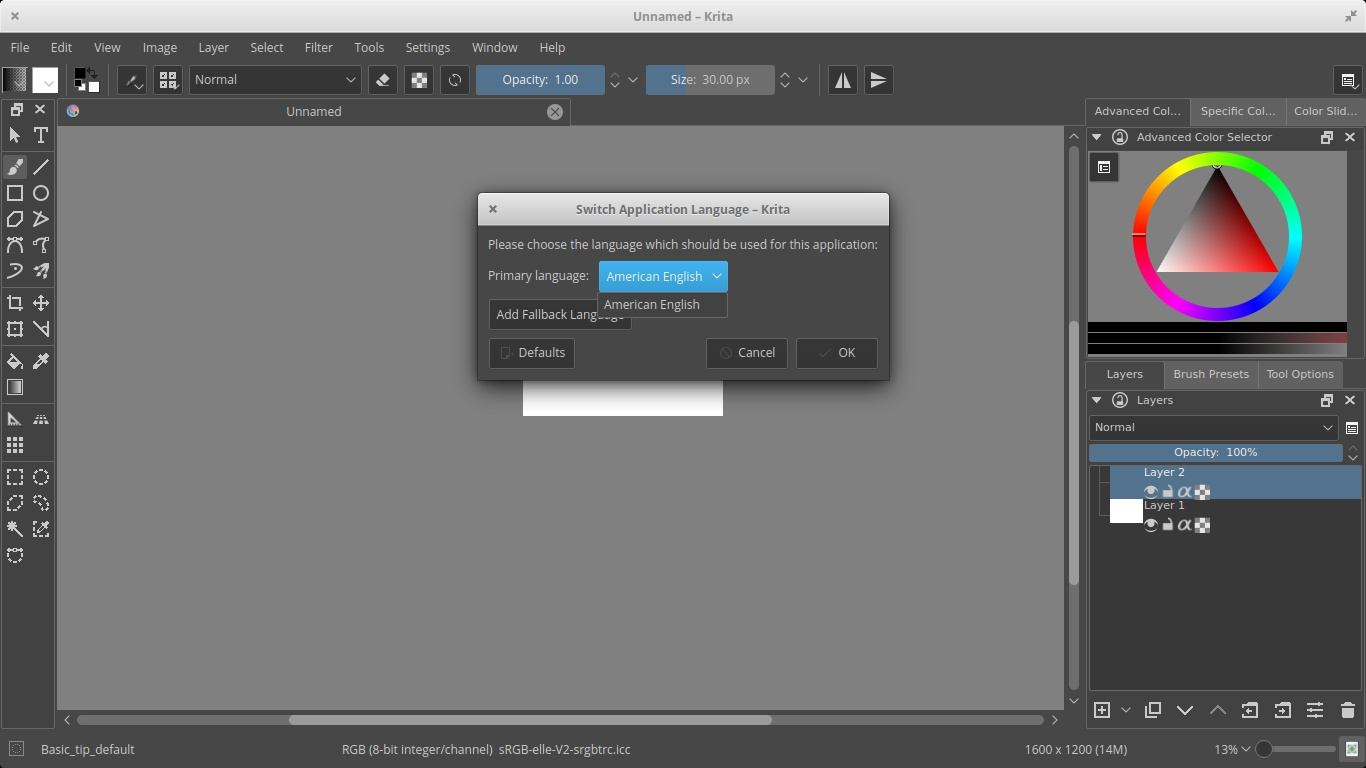This screenshot has width=1366, height=768.
Task: Select the Shape select arrow tool
Action: 15,135
